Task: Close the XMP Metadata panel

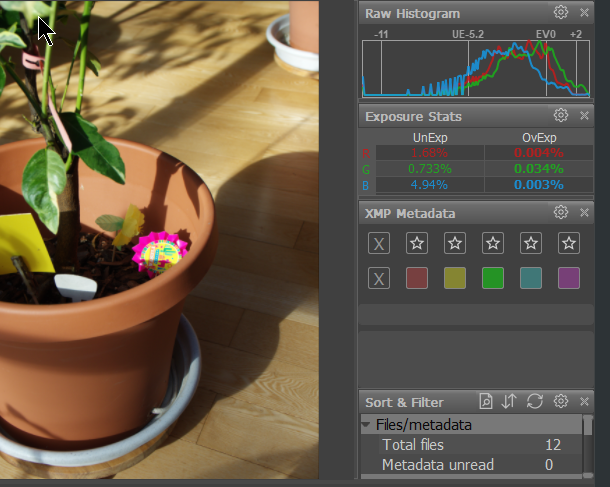Action: (x=584, y=212)
